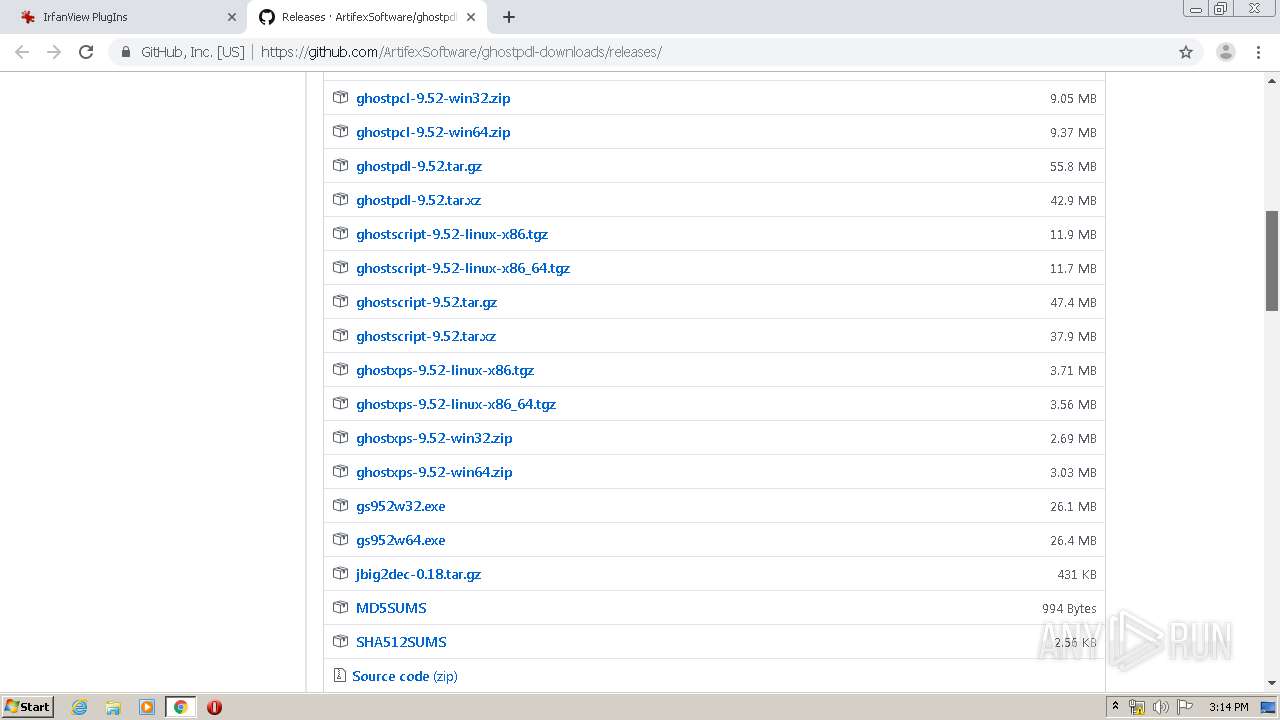Download ghostpdl-9.52.tar.xz
Image resolution: width=1280 pixels, height=720 pixels.
(x=418, y=200)
